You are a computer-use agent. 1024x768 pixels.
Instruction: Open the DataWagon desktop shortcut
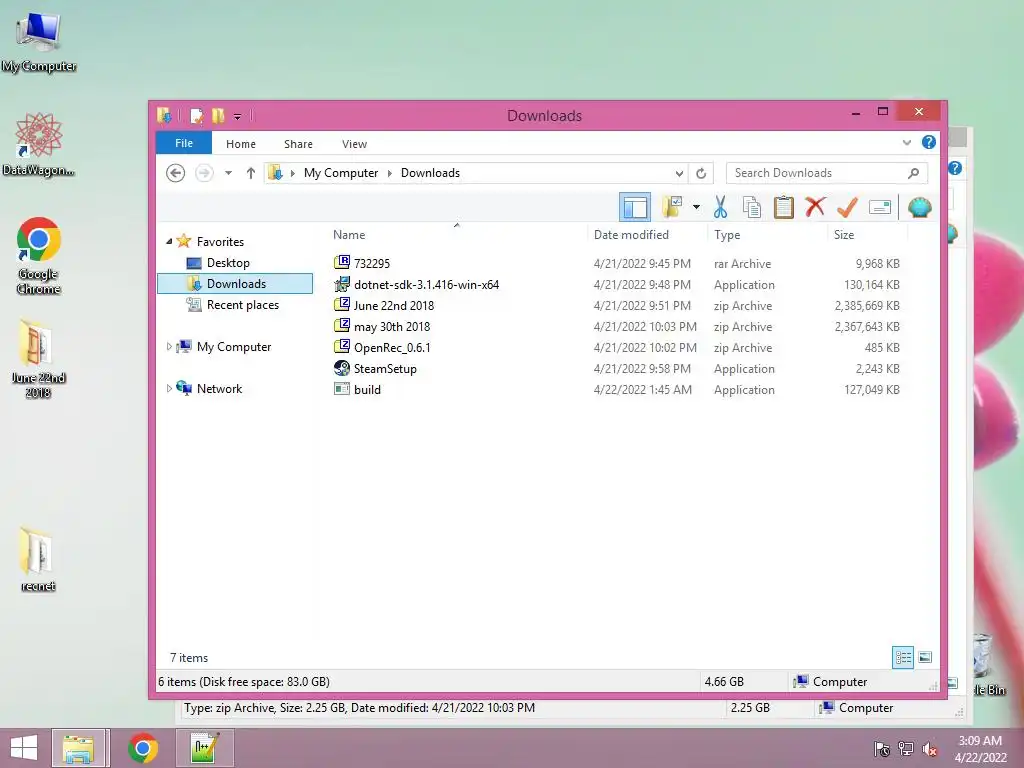point(39,144)
